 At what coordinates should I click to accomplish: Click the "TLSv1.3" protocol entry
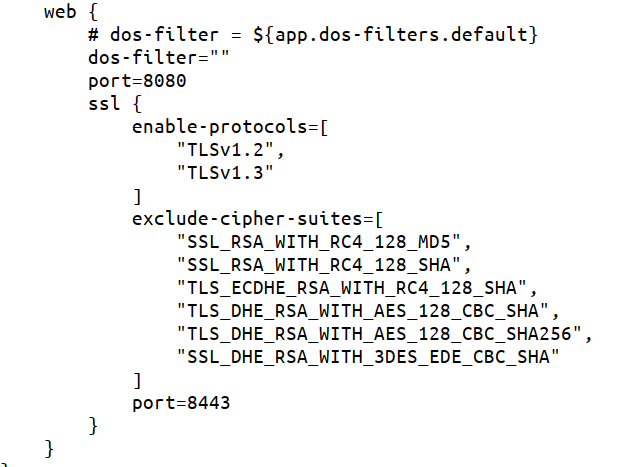tap(224, 172)
